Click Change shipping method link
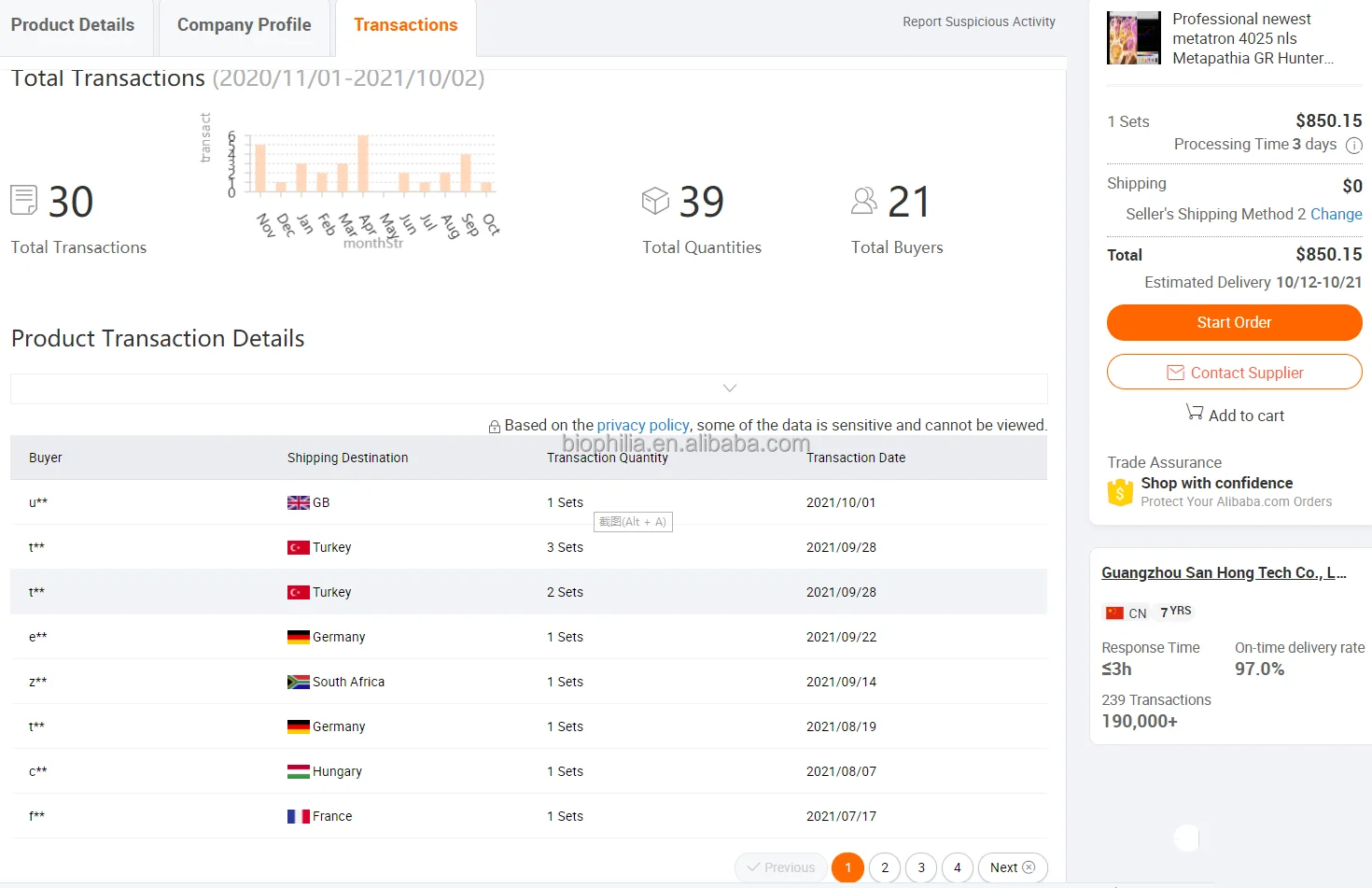1372x888 pixels. click(x=1337, y=214)
